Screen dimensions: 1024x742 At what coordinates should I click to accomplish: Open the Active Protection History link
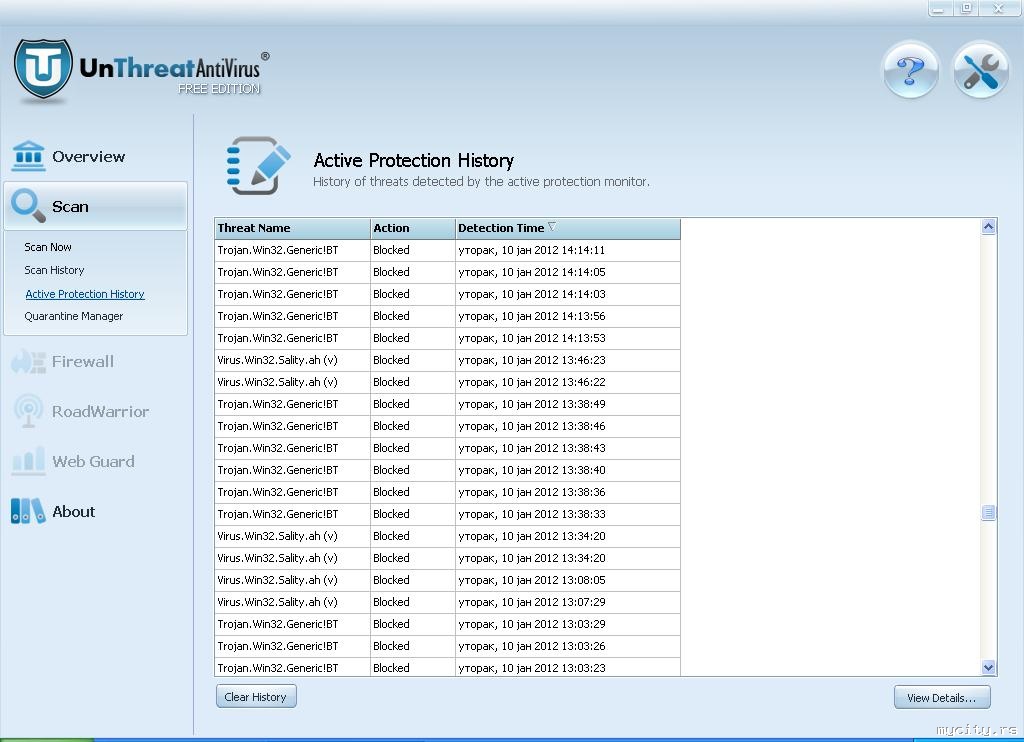pyautogui.click(x=85, y=294)
